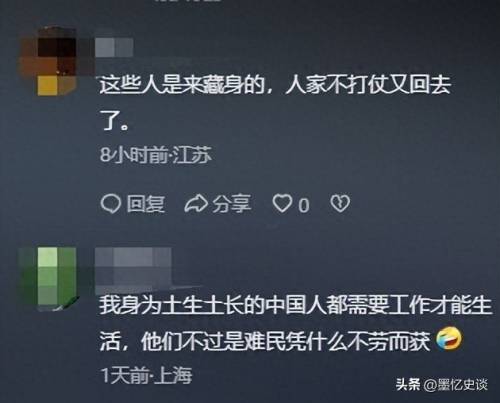Open the brown pixelated avatar profile

pyautogui.click(x=49, y=62)
